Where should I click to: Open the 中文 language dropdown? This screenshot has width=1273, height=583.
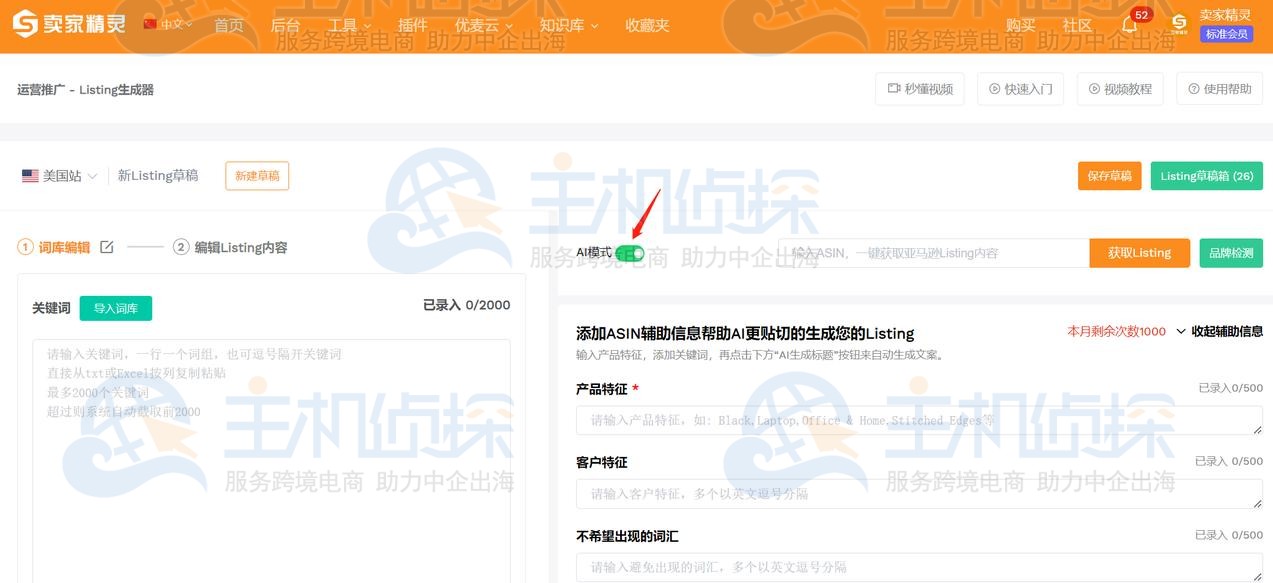(x=168, y=24)
